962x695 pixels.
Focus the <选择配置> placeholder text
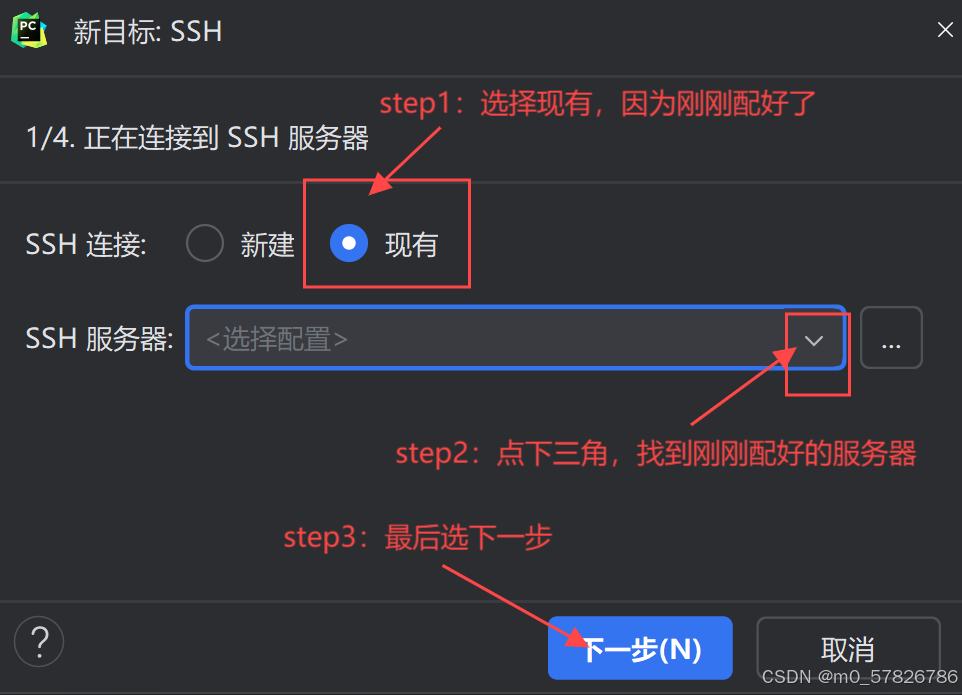pos(277,339)
